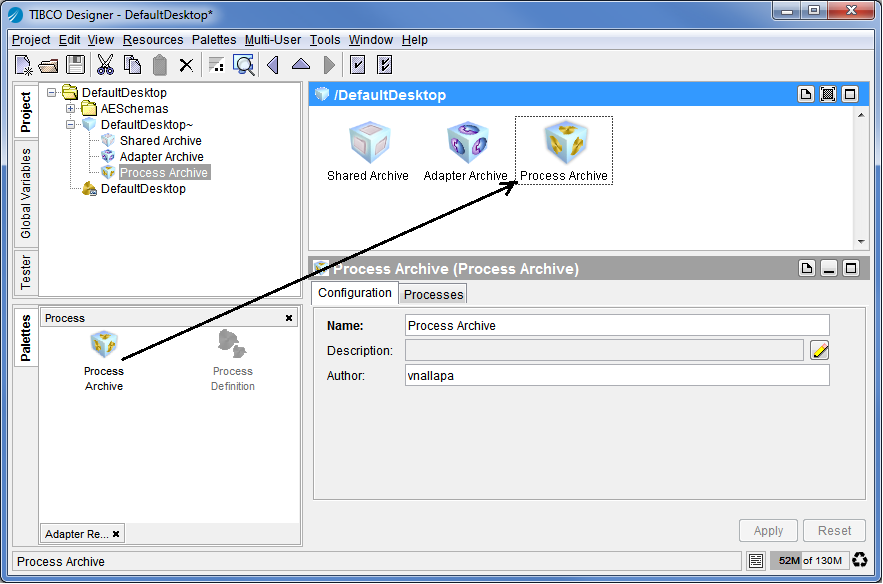Open the Project menu
Screen dimensions: 883x584
(31, 40)
